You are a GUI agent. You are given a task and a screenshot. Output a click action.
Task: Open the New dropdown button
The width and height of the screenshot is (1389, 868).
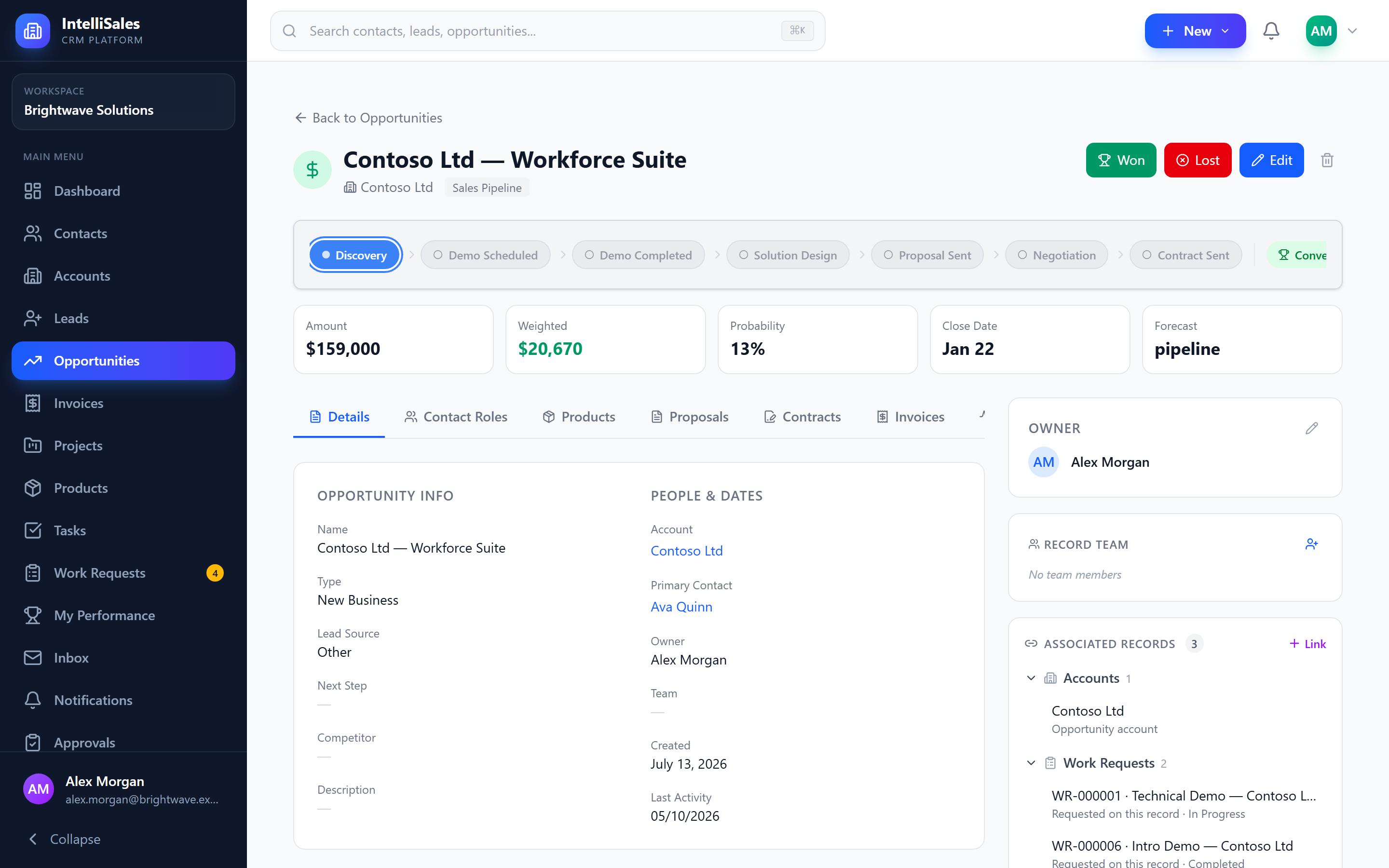pyautogui.click(x=1195, y=31)
